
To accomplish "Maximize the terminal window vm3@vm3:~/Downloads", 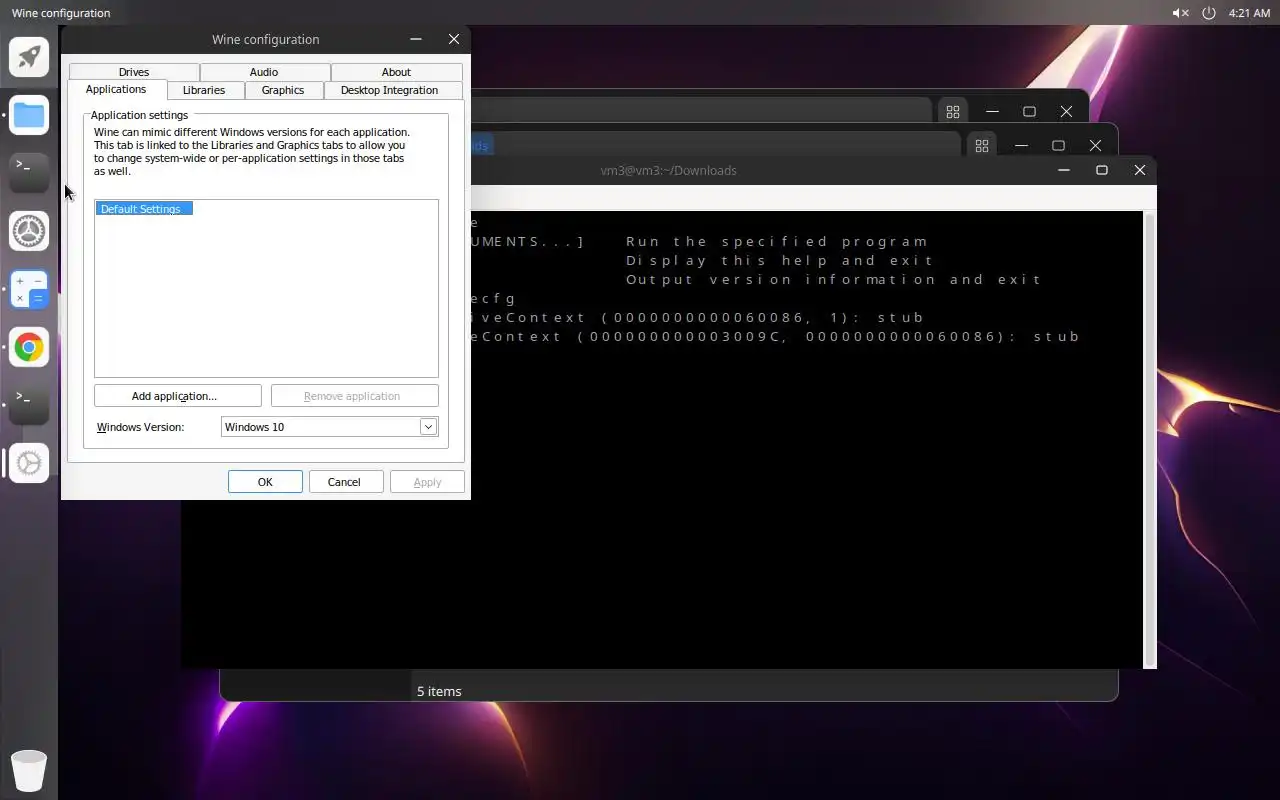I will point(1102,170).
